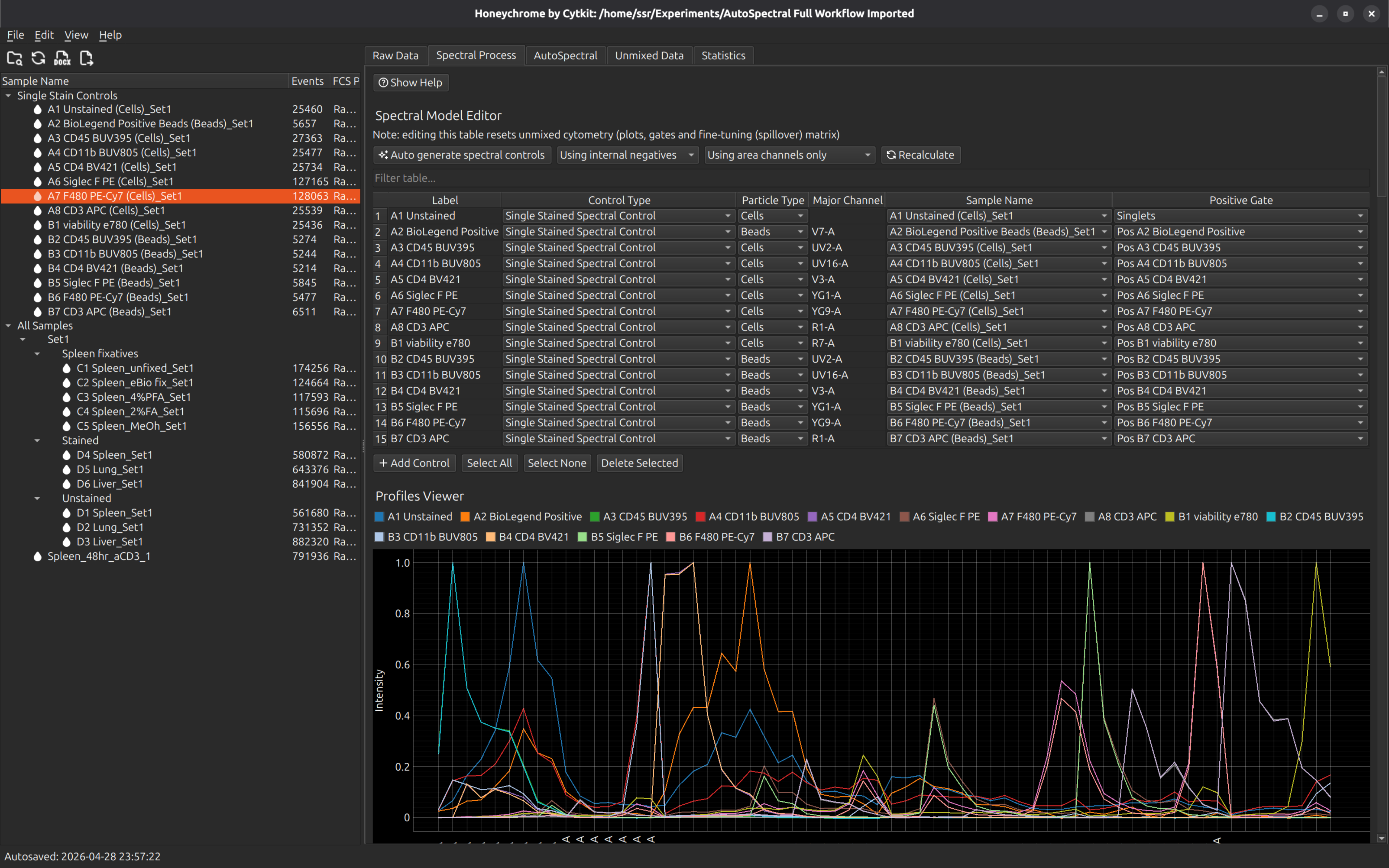
Task: Collapse the Spleen fixatives group
Action: (37, 354)
